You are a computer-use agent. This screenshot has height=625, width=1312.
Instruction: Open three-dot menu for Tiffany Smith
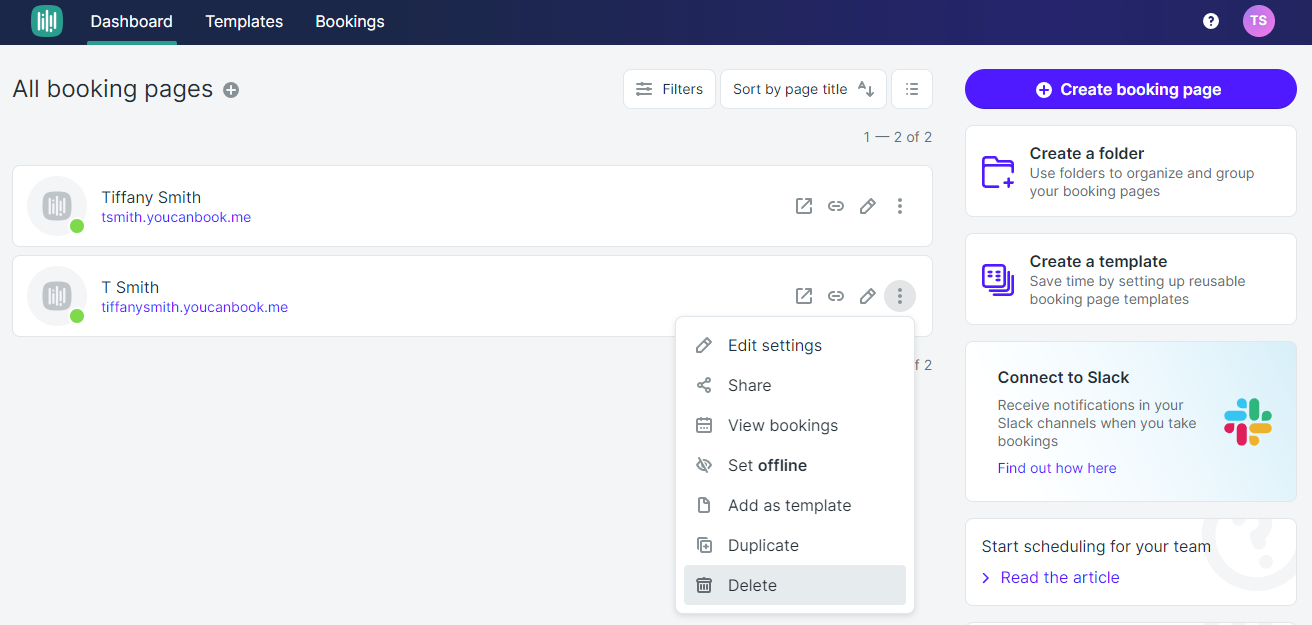click(900, 206)
